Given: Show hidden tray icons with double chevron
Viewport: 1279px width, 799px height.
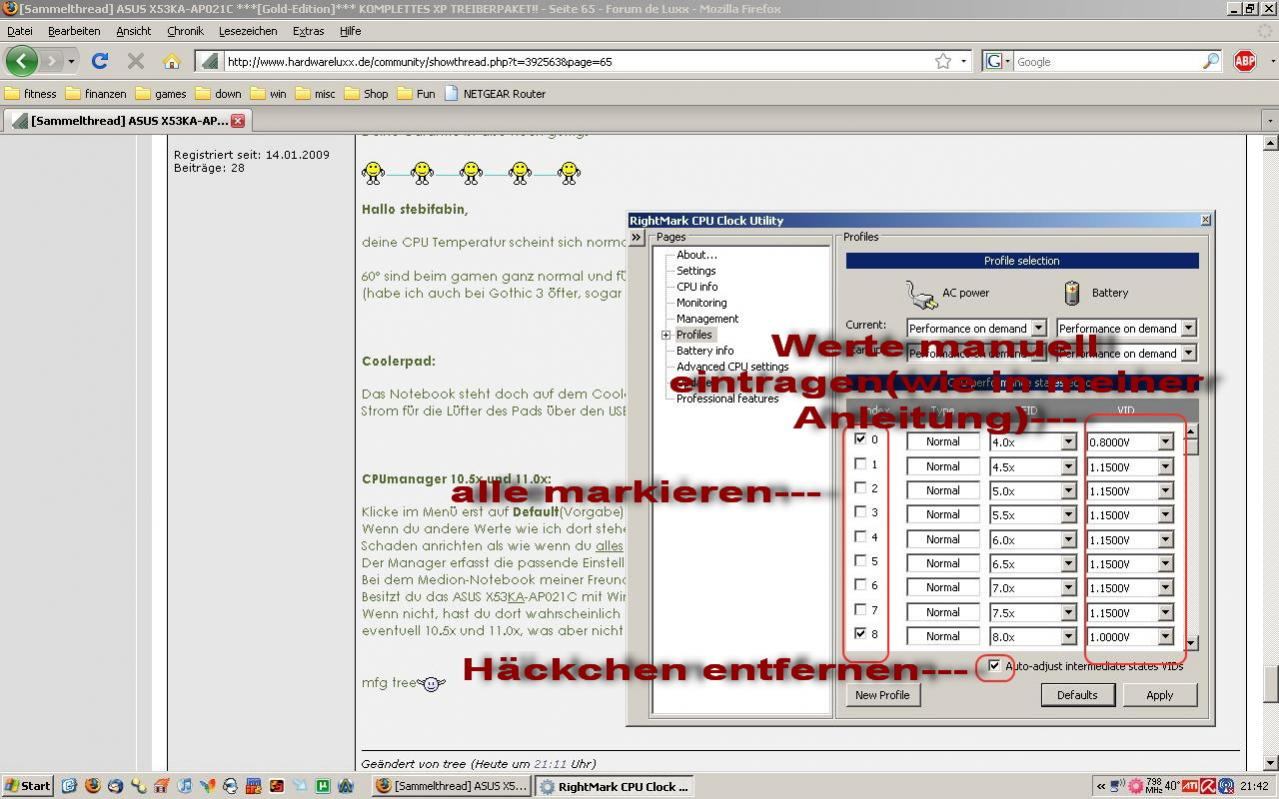Looking at the screenshot, I should point(1101,786).
